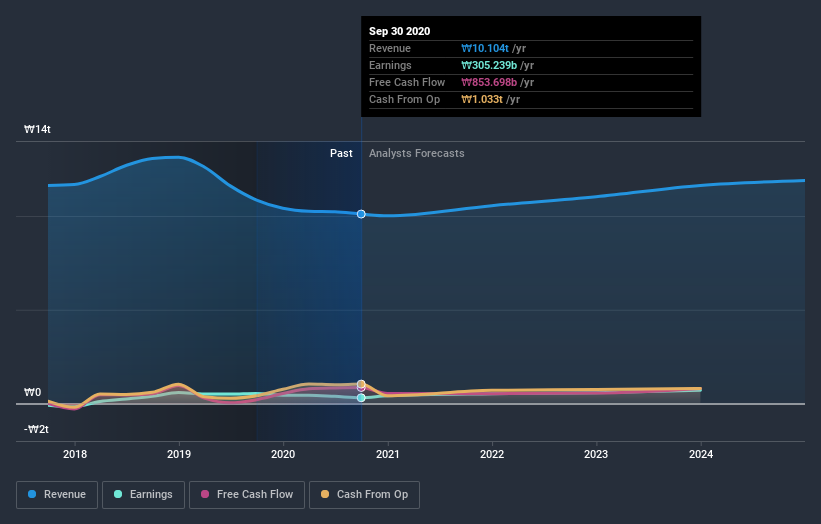
Task: Click the Past section label
Action: coord(341,153)
